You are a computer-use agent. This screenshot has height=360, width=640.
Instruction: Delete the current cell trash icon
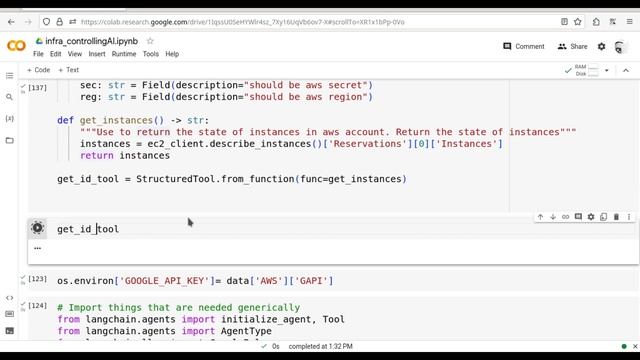click(x=616, y=217)
